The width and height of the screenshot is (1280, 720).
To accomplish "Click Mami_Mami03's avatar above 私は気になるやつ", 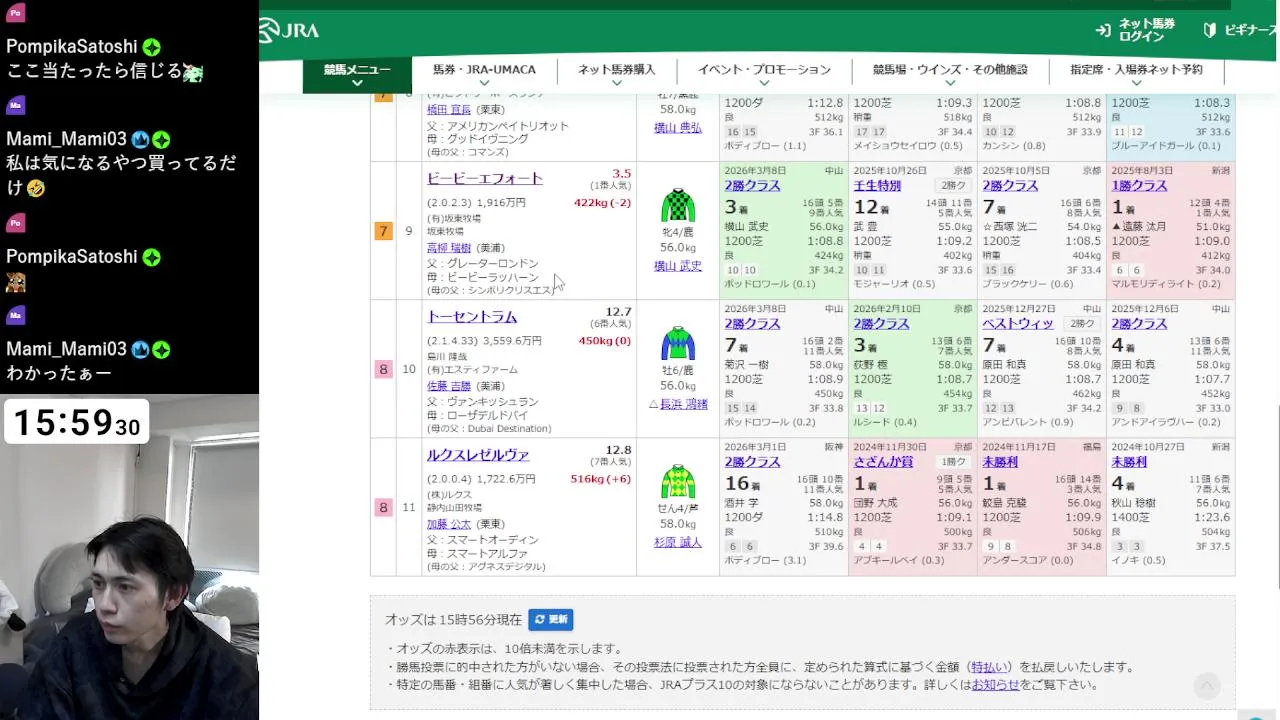I will point(15,105).
